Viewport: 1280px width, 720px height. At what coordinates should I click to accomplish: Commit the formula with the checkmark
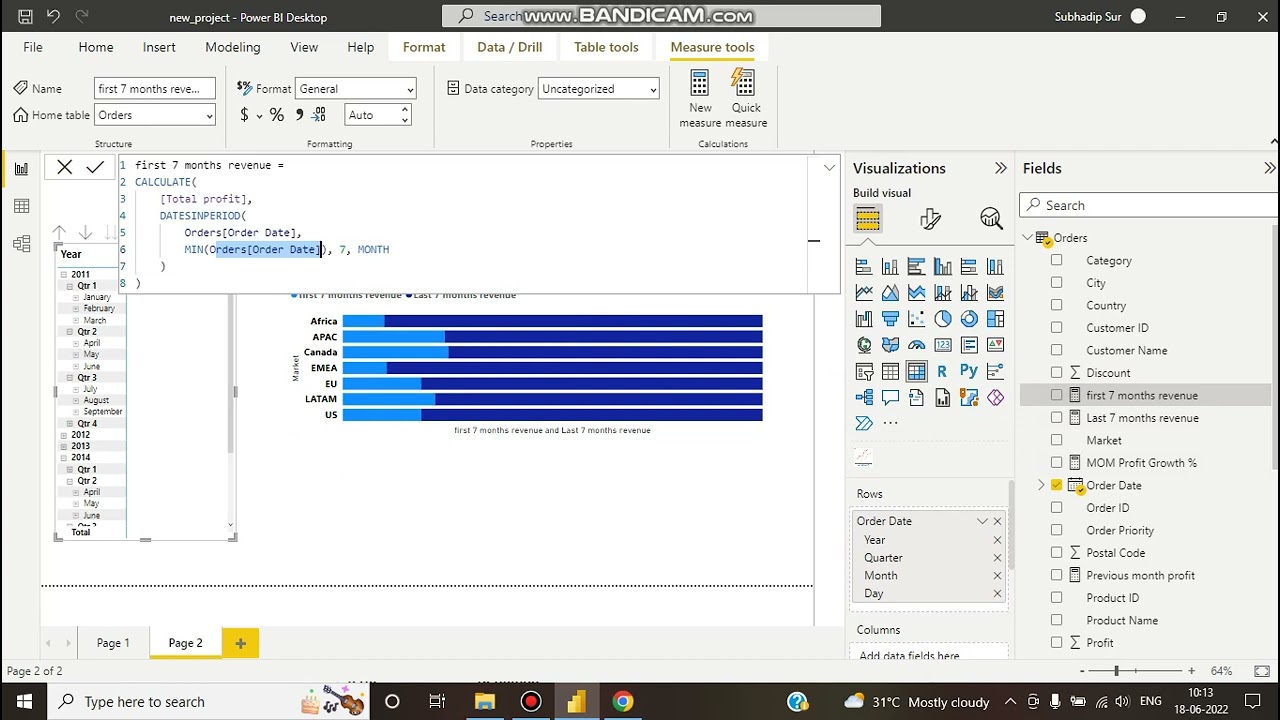click(x=95, y=168)
